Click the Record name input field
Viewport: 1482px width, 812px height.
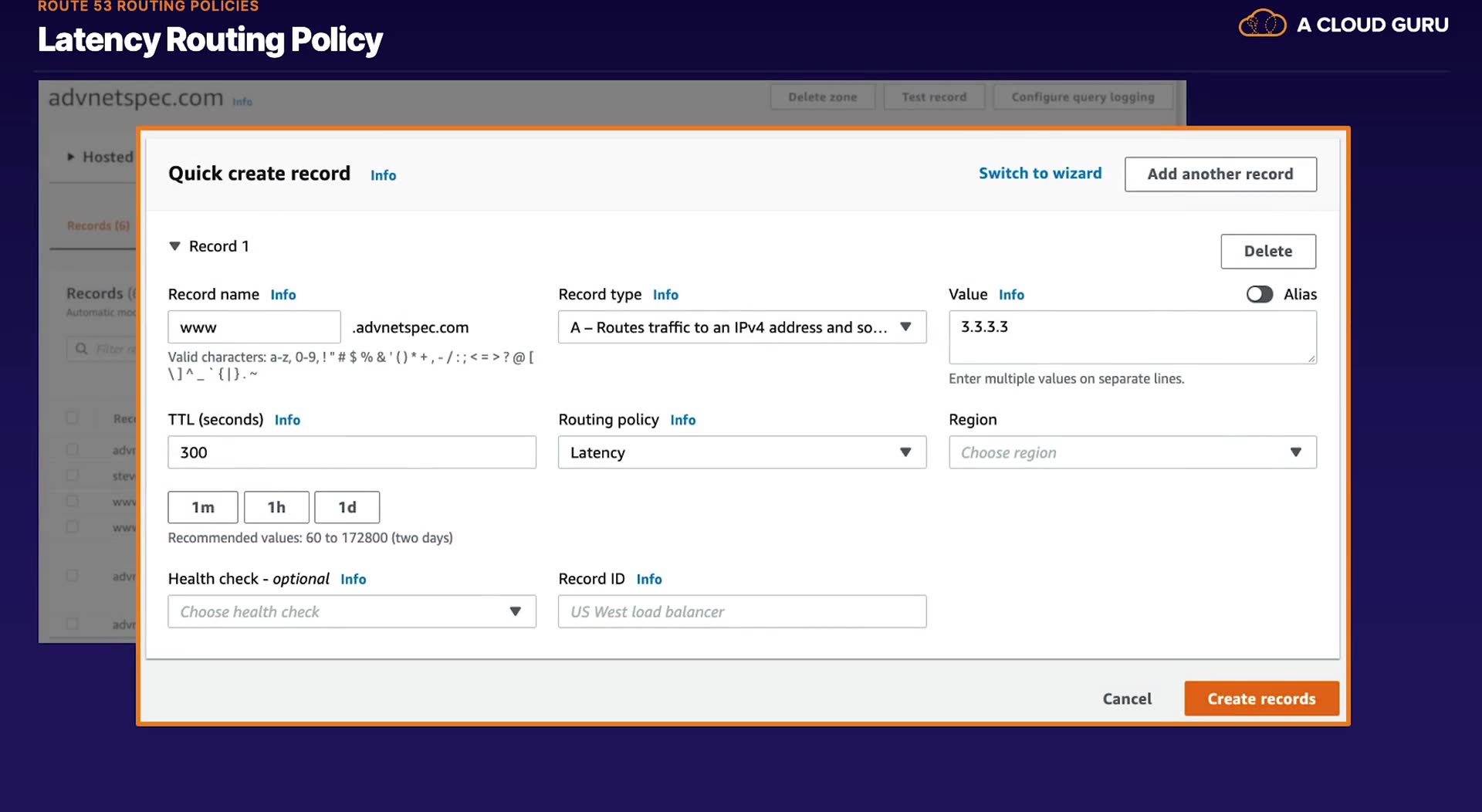pos(254,327)
